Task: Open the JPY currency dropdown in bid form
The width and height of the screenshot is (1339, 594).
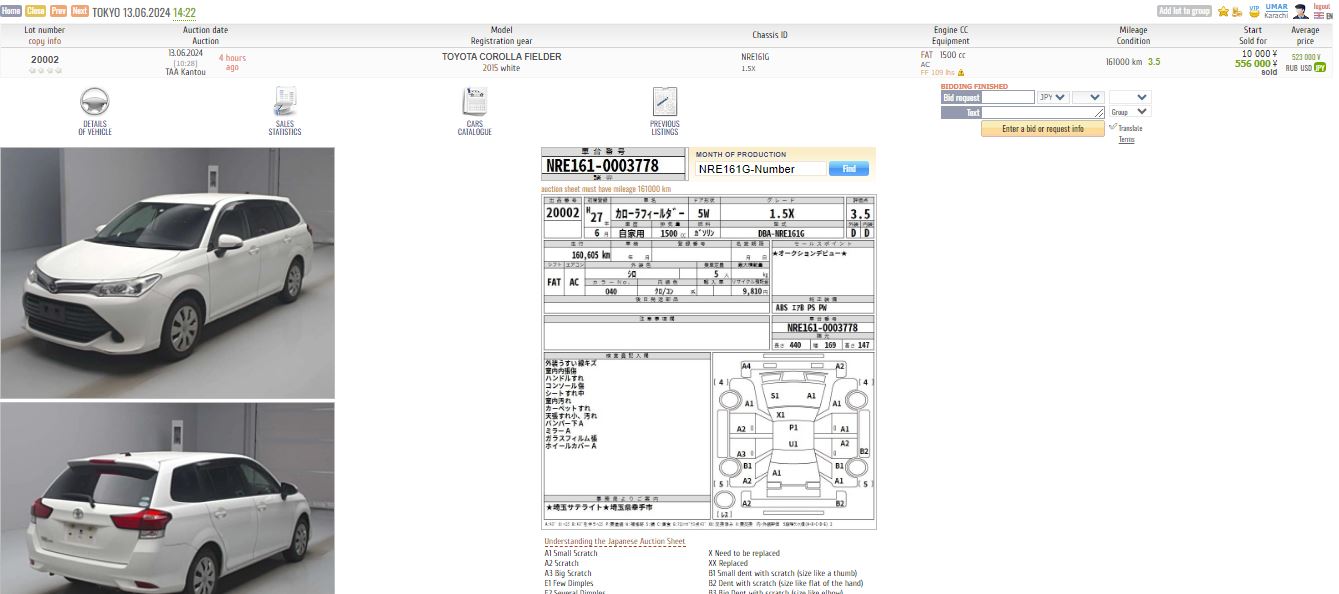Action: click(1053, 97)
